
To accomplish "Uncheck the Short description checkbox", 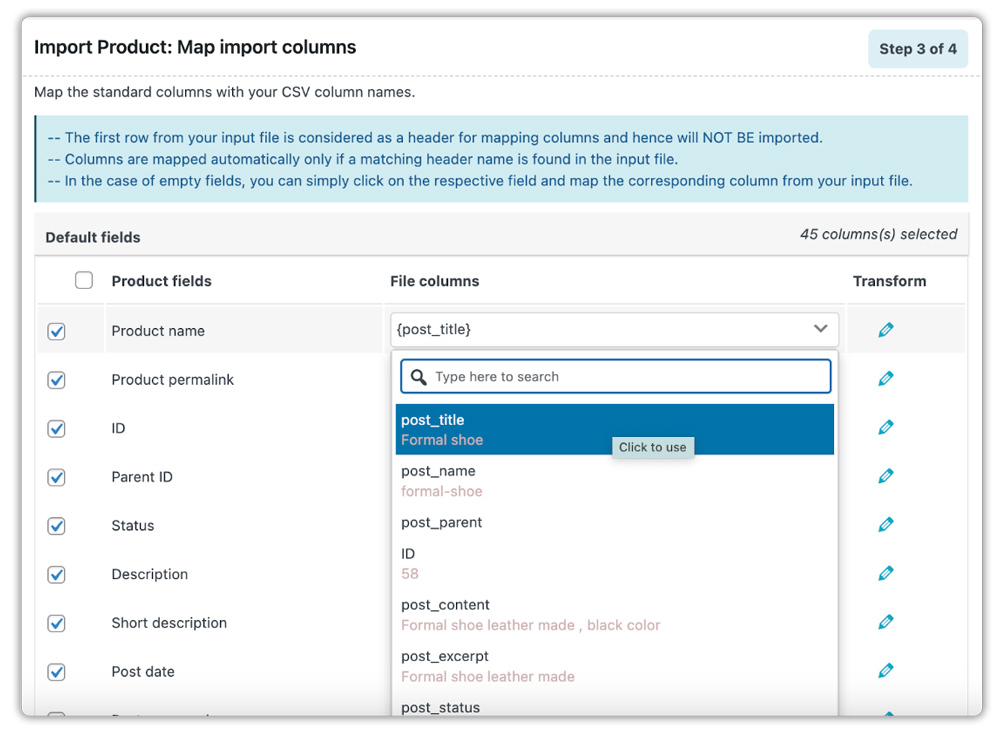I will click(x=57, y=623).
